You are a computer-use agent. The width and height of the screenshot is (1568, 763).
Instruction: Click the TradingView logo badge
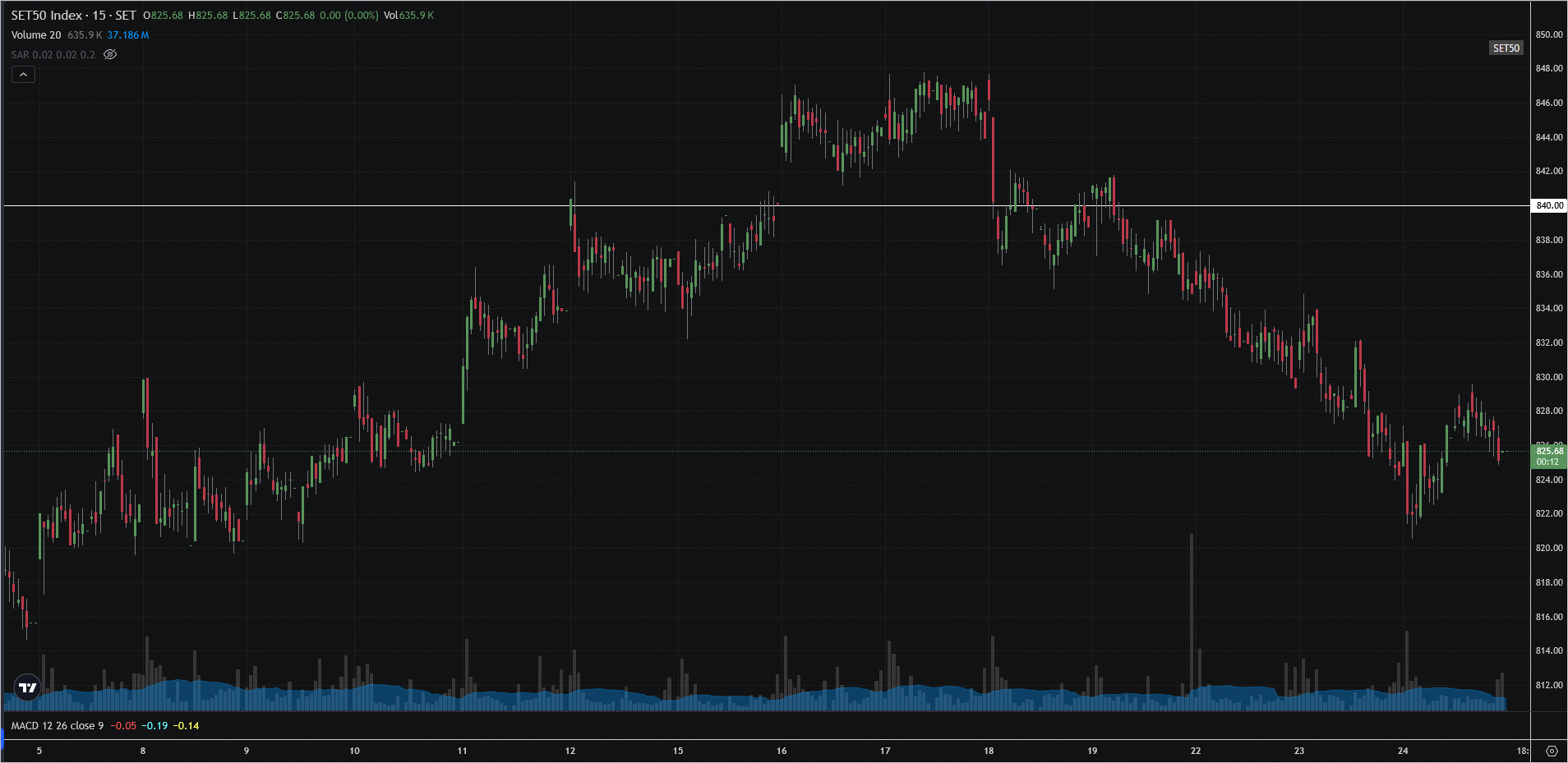(28, 687)
